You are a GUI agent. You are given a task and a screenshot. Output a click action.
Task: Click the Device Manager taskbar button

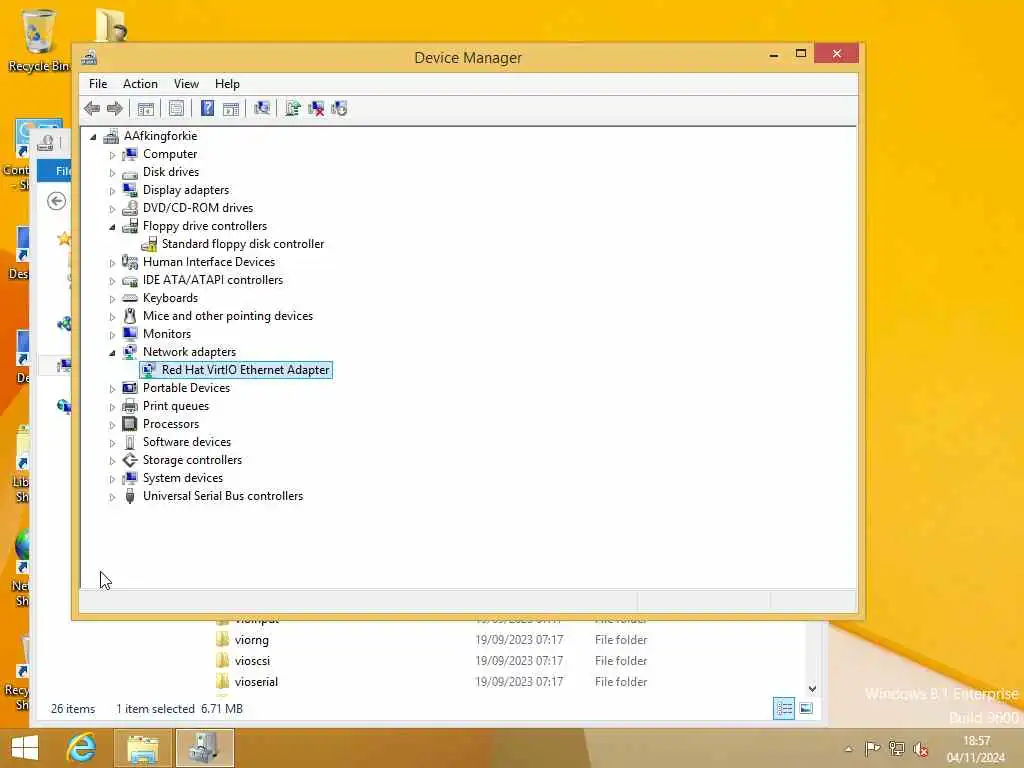(204, 748)
